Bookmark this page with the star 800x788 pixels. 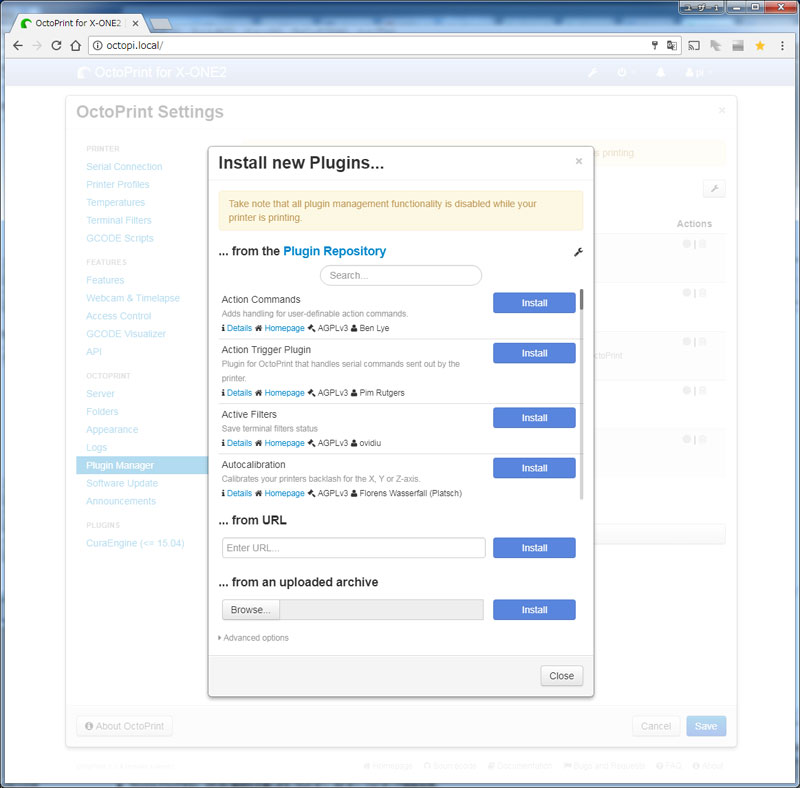[x=760, y=45]
